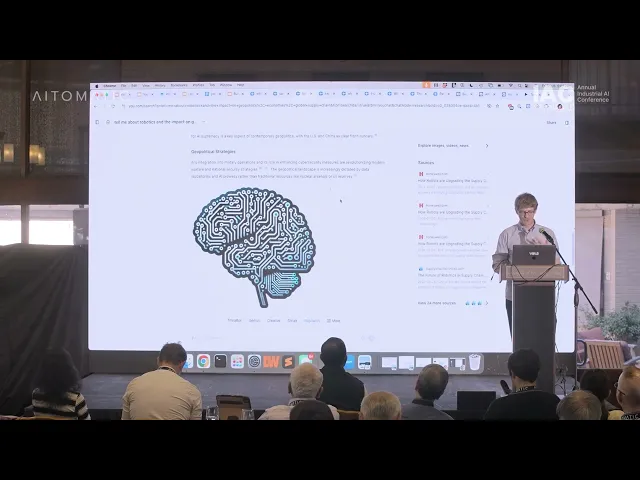
Task: Reload the page with the refresh icon
Action: (x=113, y=106)
